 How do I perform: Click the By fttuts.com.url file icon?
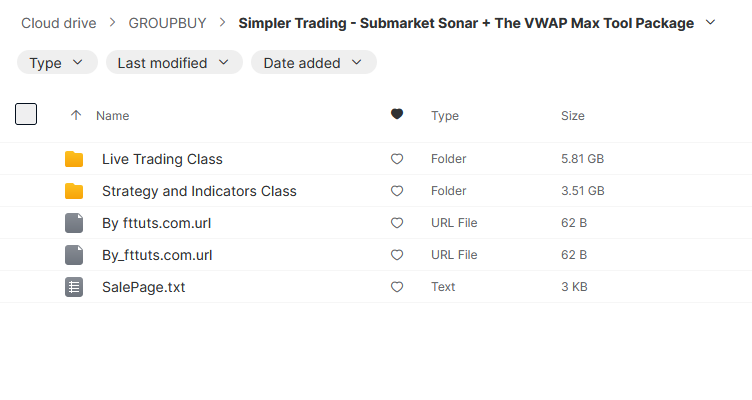[x=74, y=223]
